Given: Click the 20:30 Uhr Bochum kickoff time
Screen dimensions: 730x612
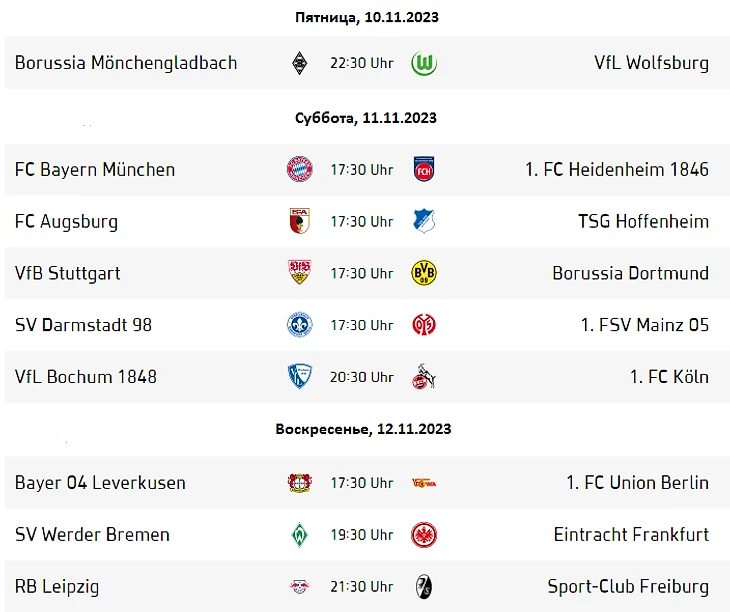Looking at the screenshot, I should coord(361,377).
